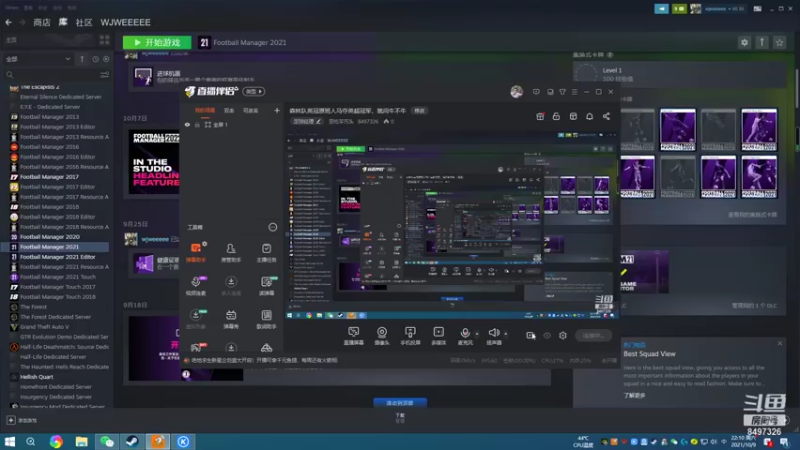Expand microphone options arrow
800x450 pixels.
[477, 334]
